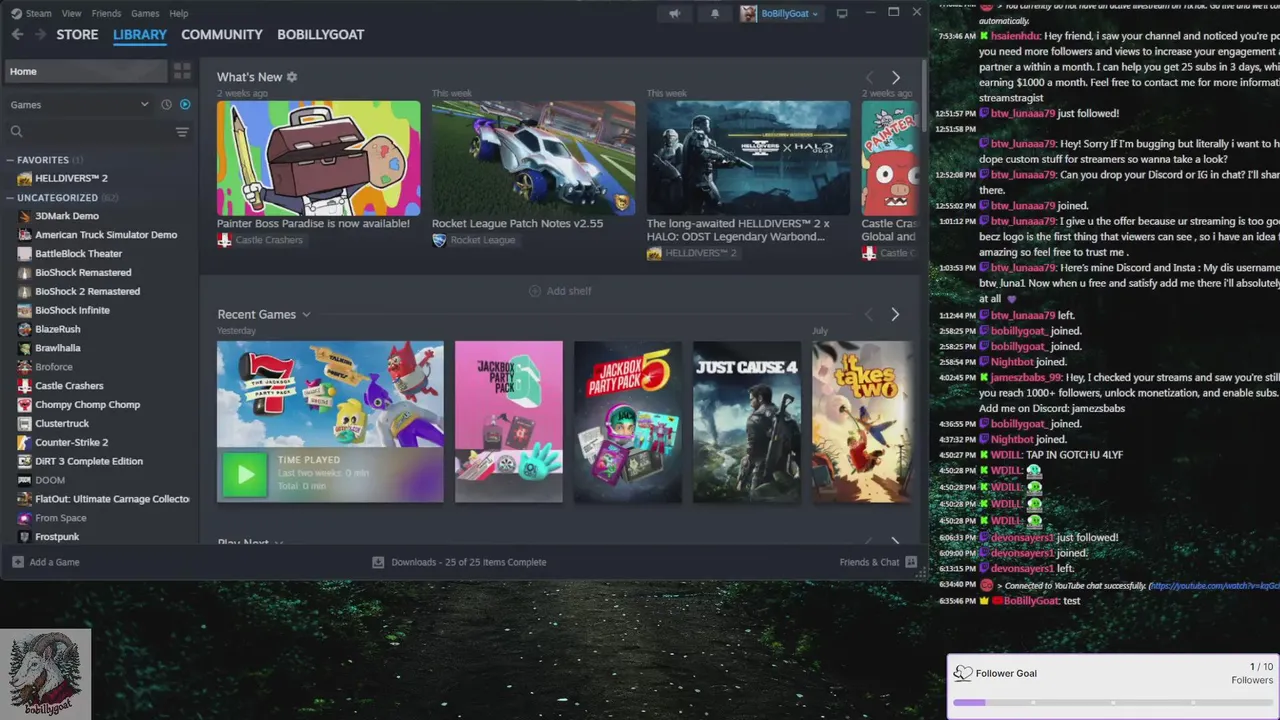Viewport: 1280px width, 720px height.
Task: Go forward with the navigation forward arrow
Action: pyautogui.click(x=40, y=34)
